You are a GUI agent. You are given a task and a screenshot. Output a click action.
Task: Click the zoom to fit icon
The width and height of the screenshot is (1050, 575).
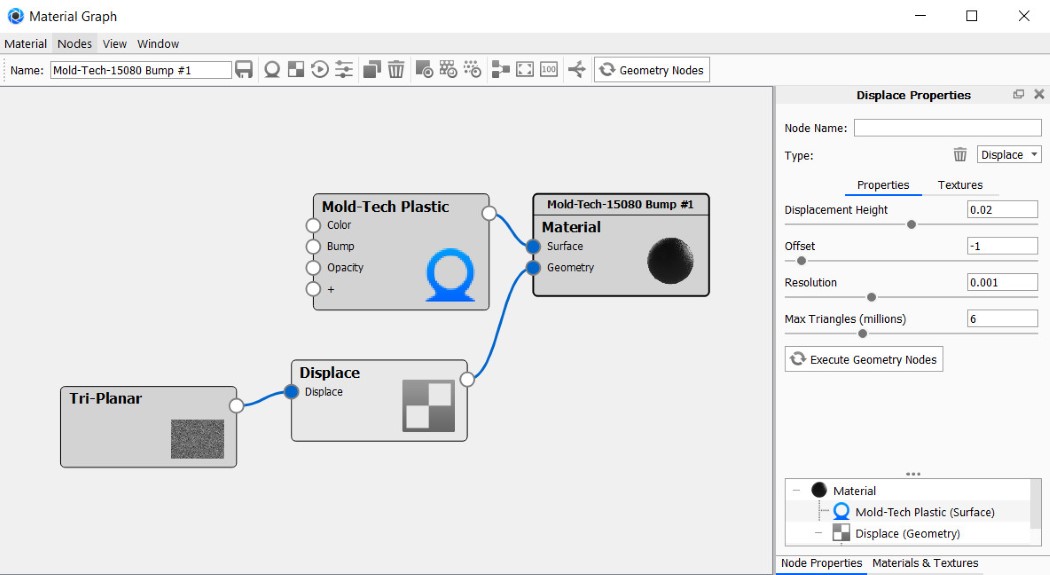(x=525, y=70)
